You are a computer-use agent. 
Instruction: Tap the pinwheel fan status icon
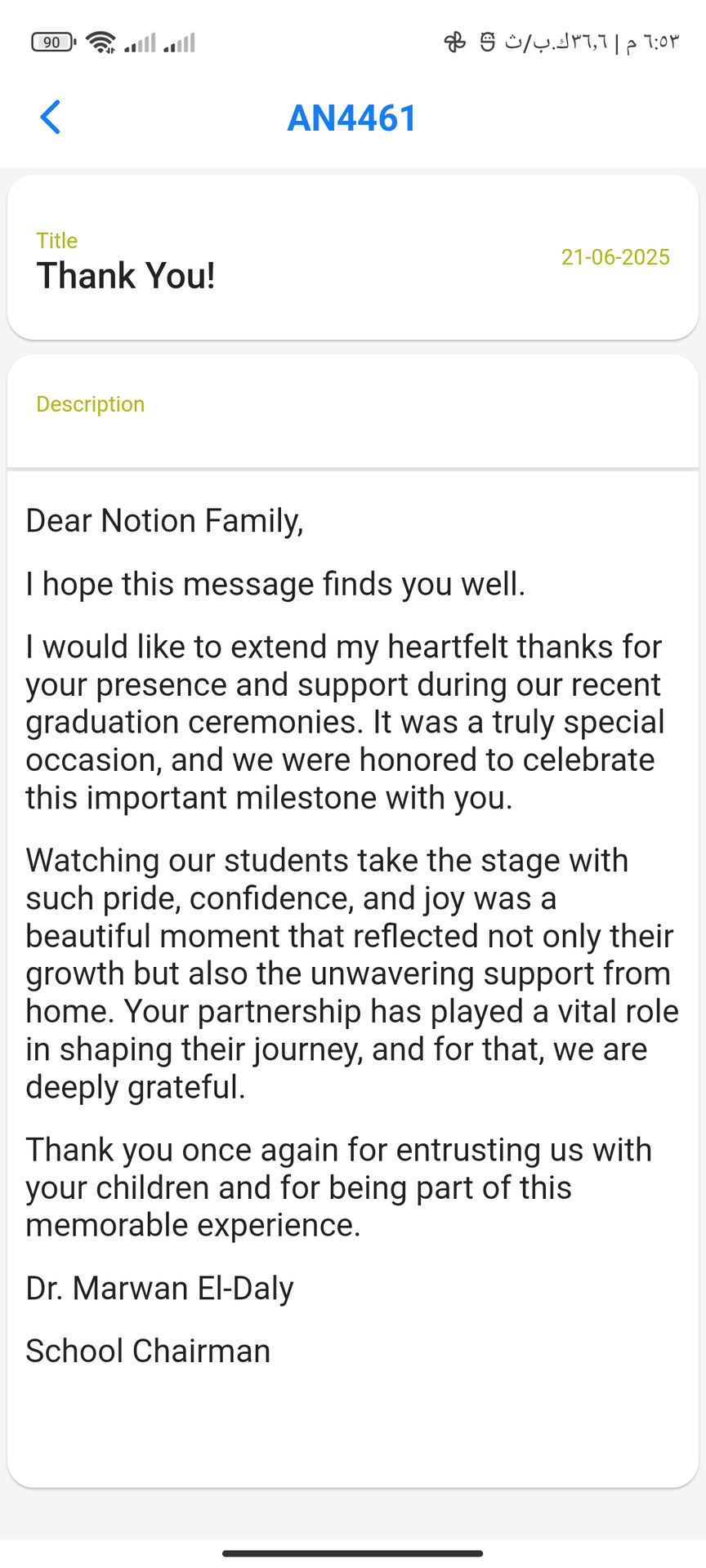coord(455,42)
